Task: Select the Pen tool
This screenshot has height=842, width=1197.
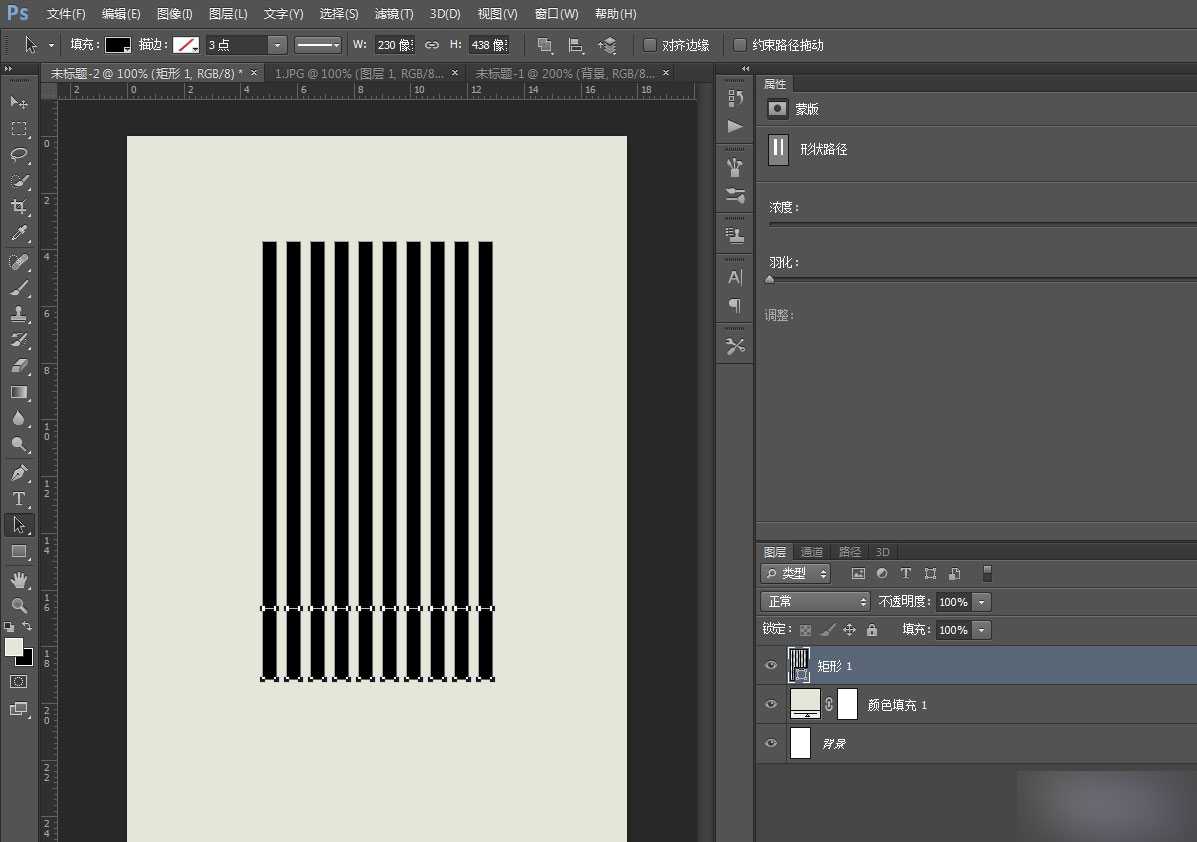Action: point(19,472)
